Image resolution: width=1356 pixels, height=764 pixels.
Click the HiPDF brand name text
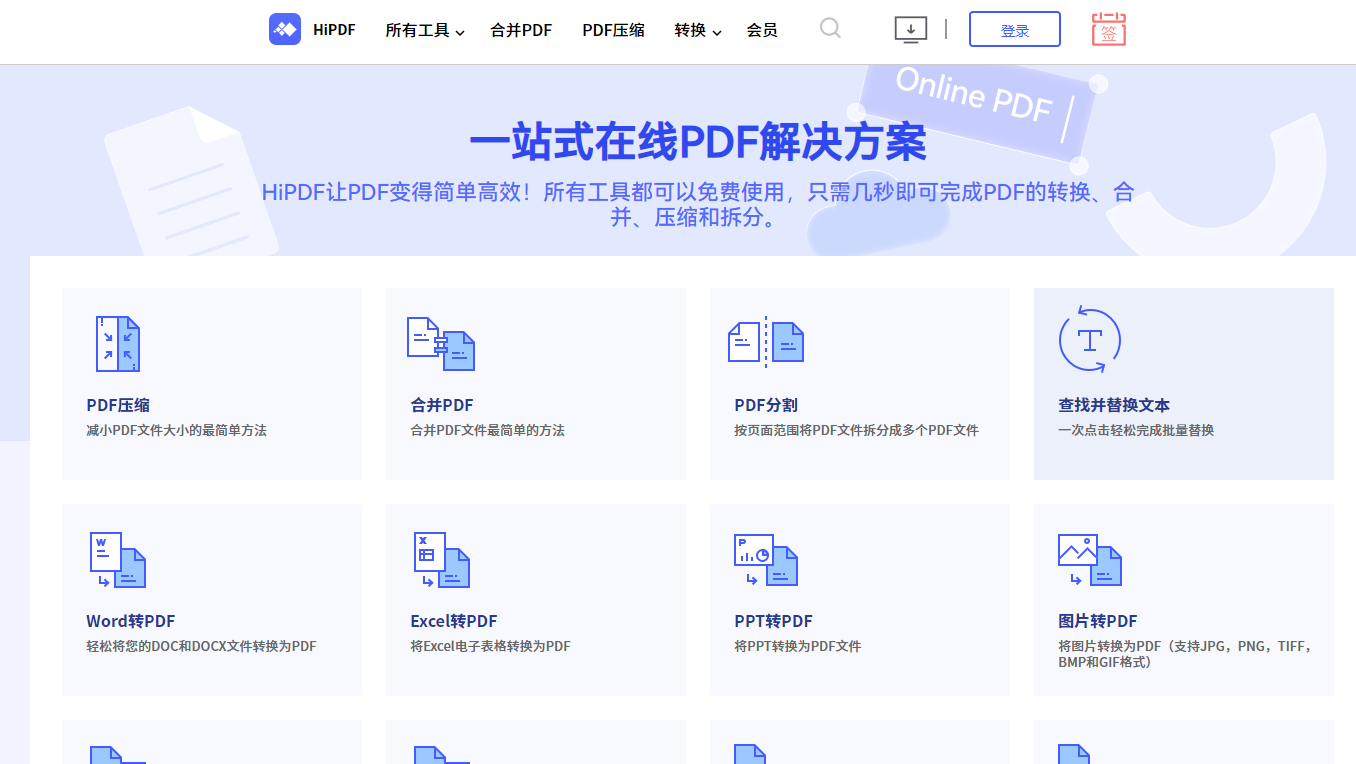click(x=334, y=30)
